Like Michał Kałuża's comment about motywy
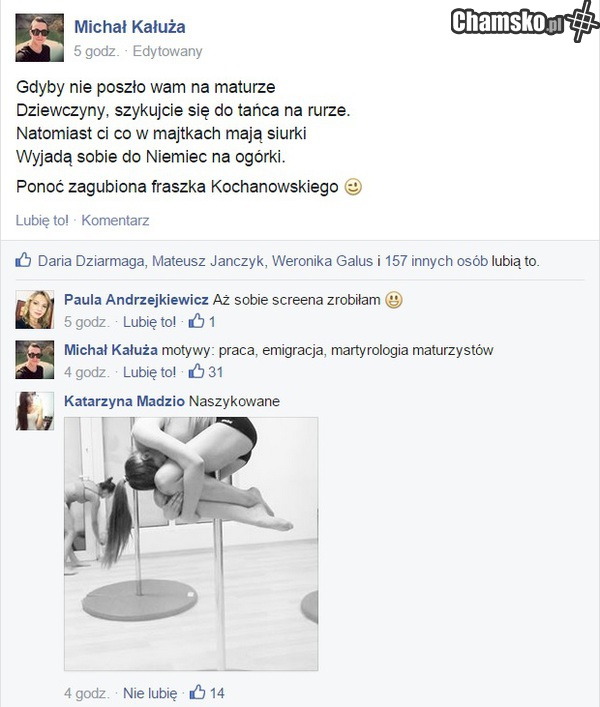This screenshot has height=707, width=600. (150, 372)
